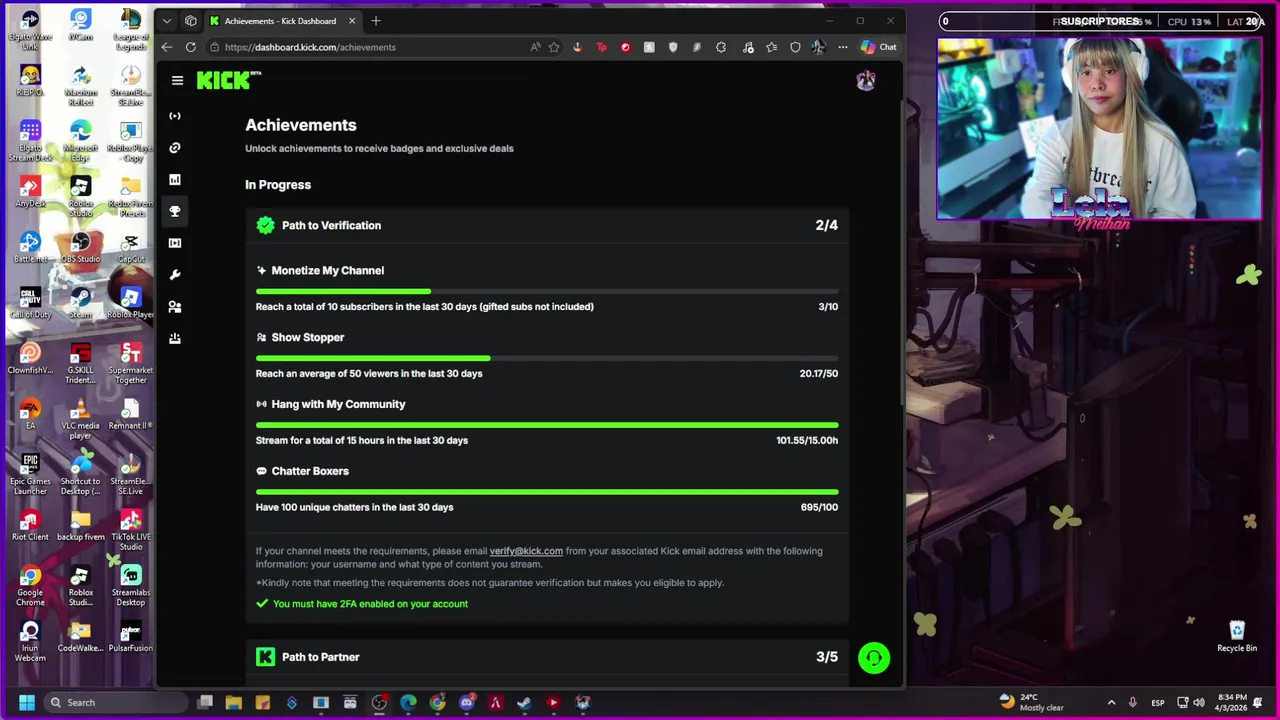Viewport: 1280px width, 720px height.
Task: Show hidden system tray icons chevron
Action: [x=1111, y=702]
